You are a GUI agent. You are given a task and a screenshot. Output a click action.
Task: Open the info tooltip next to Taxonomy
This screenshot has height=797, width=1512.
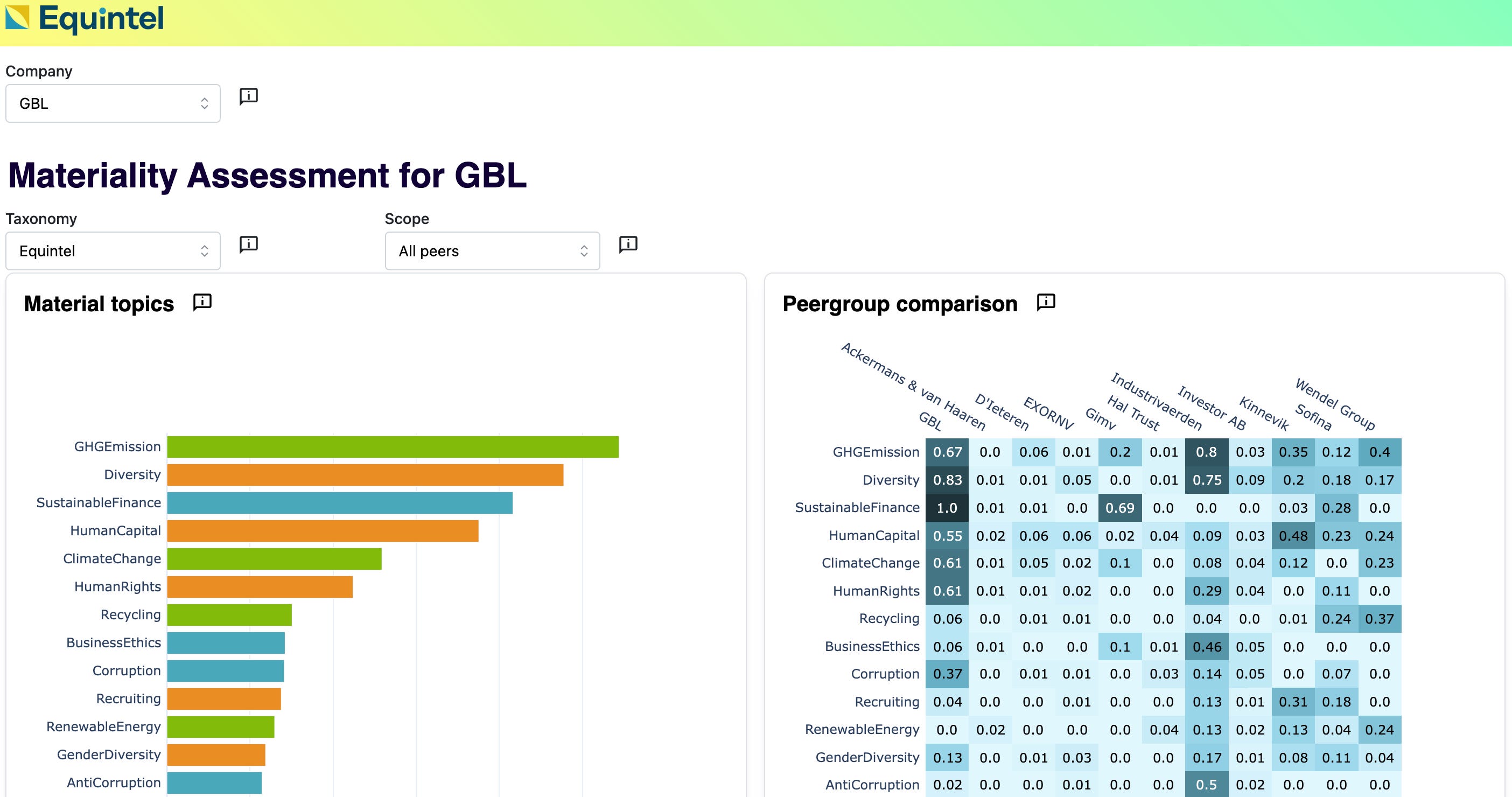click(x=249, y=244)
